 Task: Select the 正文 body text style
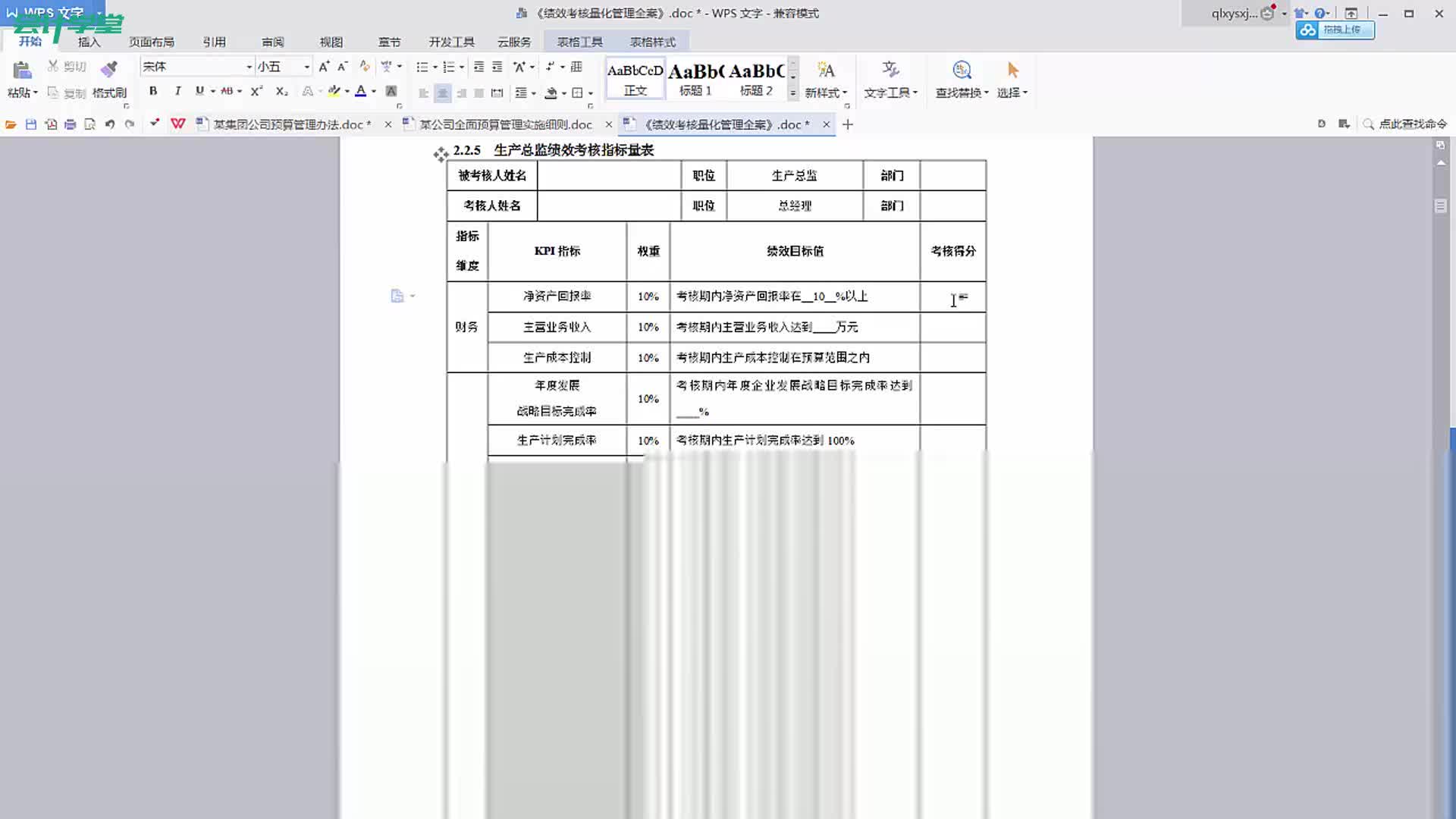[x=635, y=79]
